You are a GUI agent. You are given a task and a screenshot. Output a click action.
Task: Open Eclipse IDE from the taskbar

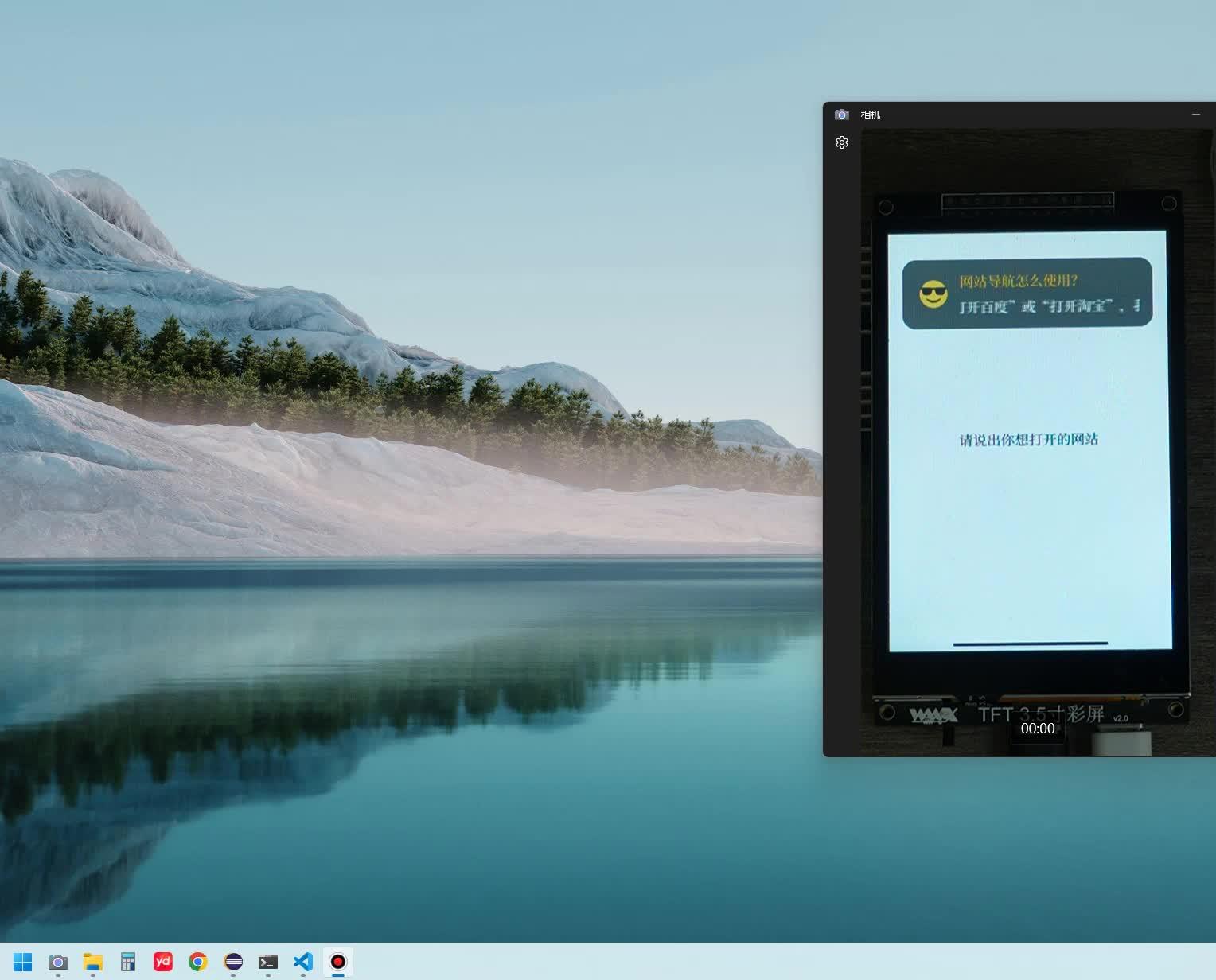click(233, 962)
